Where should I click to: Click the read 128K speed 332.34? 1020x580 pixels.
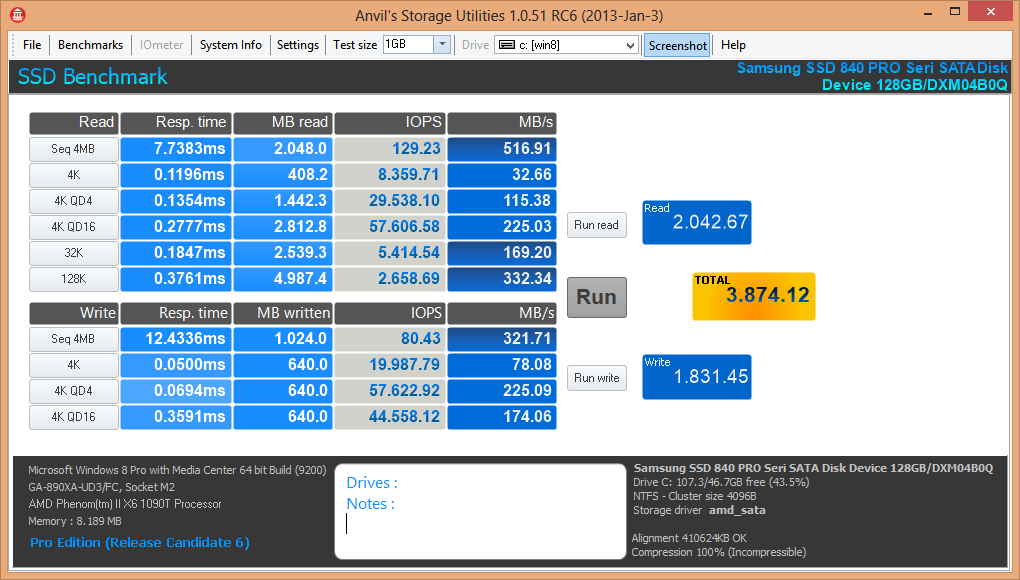pyautogui.click(x=502, y=279)
